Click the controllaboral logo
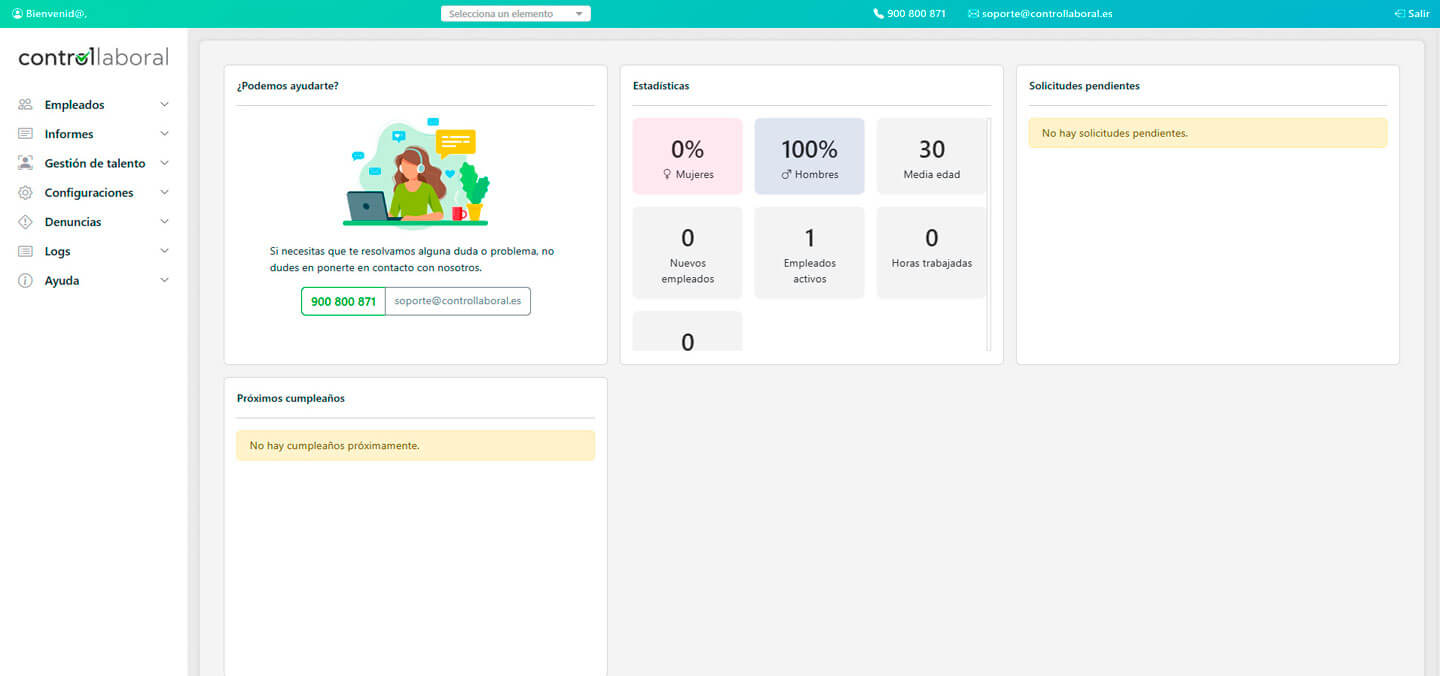The width and height of the screenshot is (1440, 676). coord(93,57)
